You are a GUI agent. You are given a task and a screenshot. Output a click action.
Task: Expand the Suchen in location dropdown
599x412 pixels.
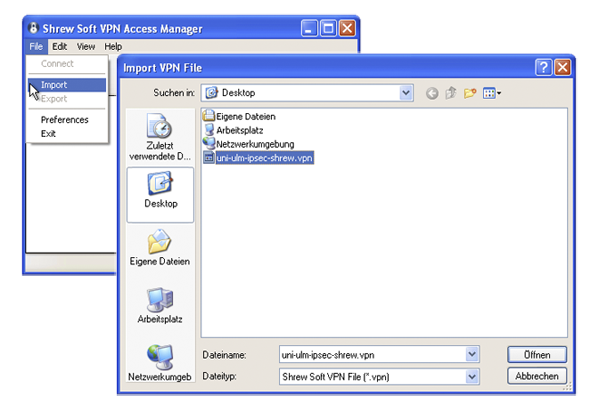pyautogui.click(x=406, y=93)
